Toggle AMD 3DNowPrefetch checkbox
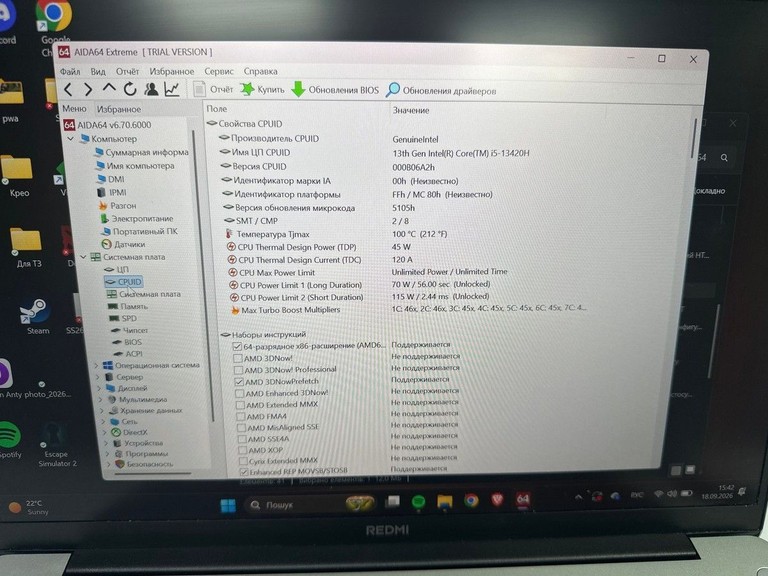 pos(239,382)
